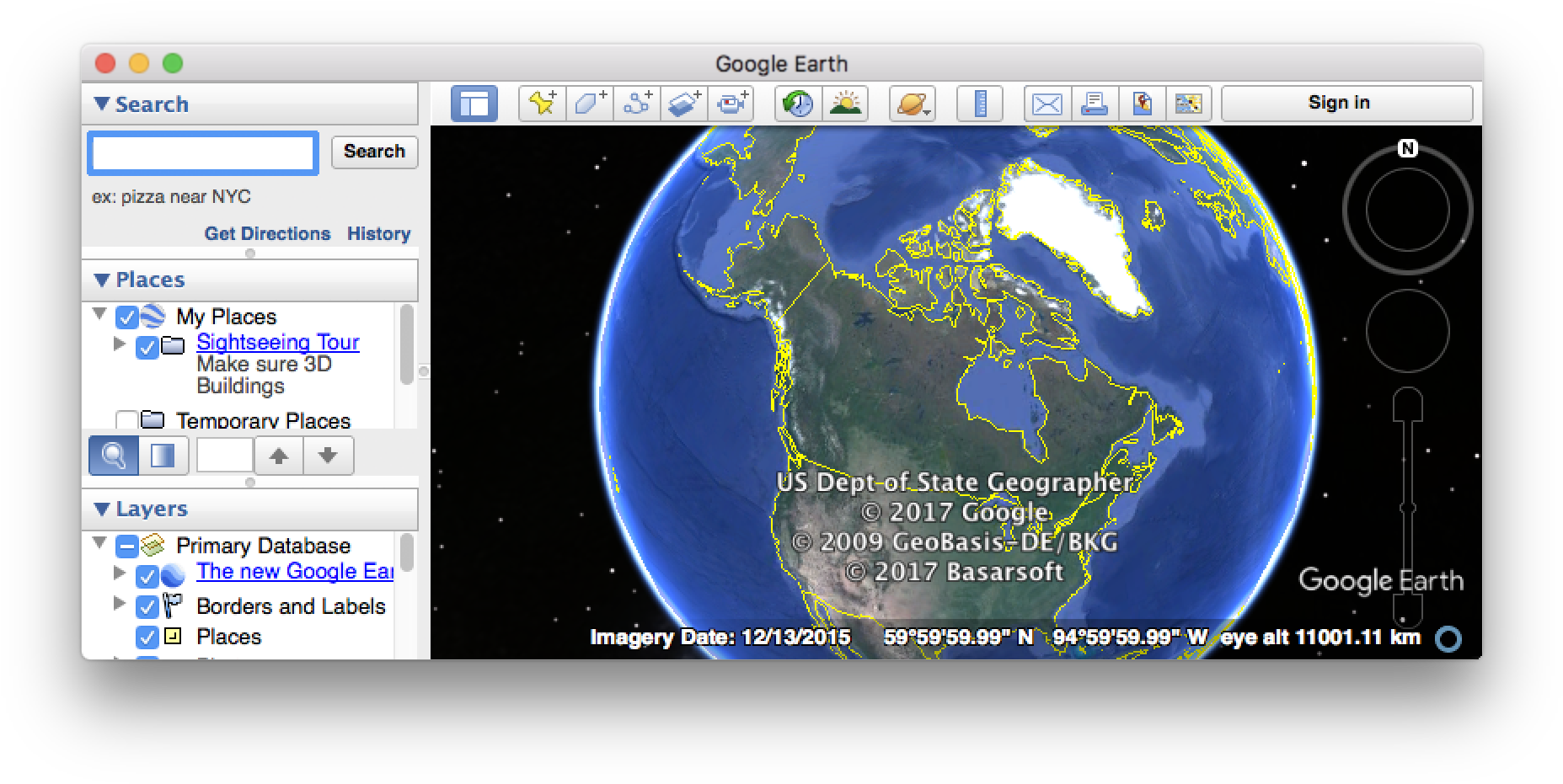Click the Record a Tour camera icon
The image size is (1563, 784).
coord(731,104)
